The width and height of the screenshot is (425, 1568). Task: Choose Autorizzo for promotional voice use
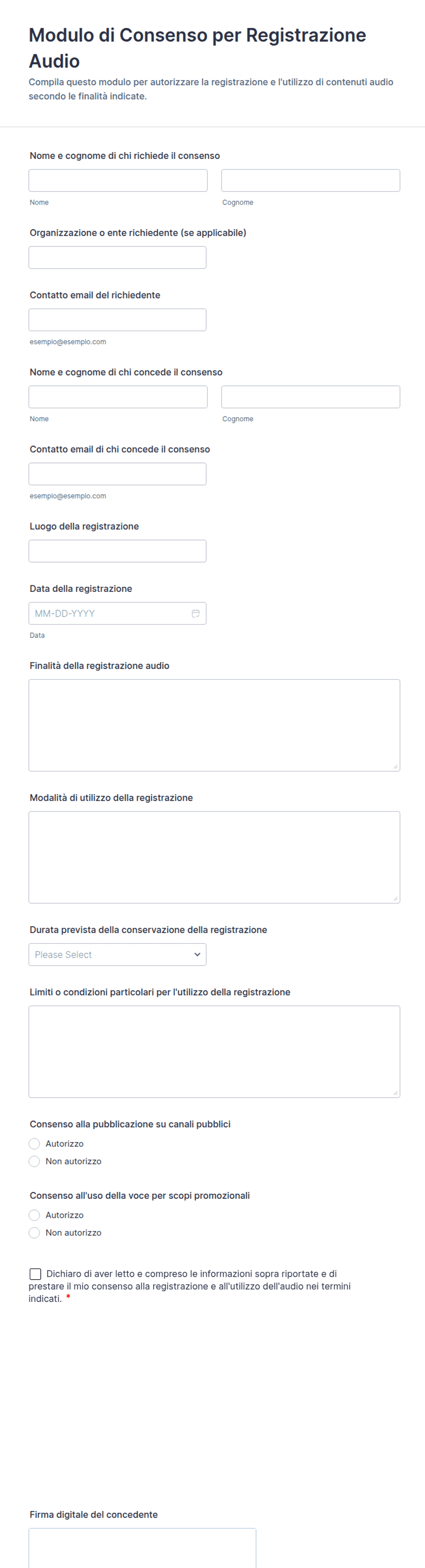(x=35, y=1215)
